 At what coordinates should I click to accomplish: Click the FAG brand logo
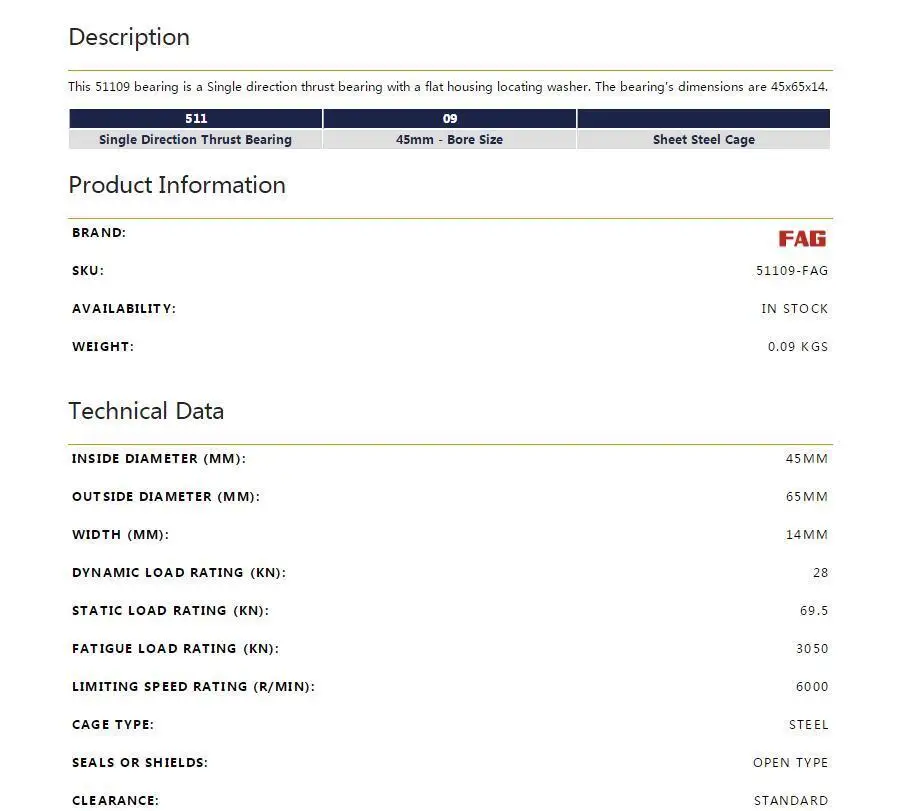tap(802, 239)
